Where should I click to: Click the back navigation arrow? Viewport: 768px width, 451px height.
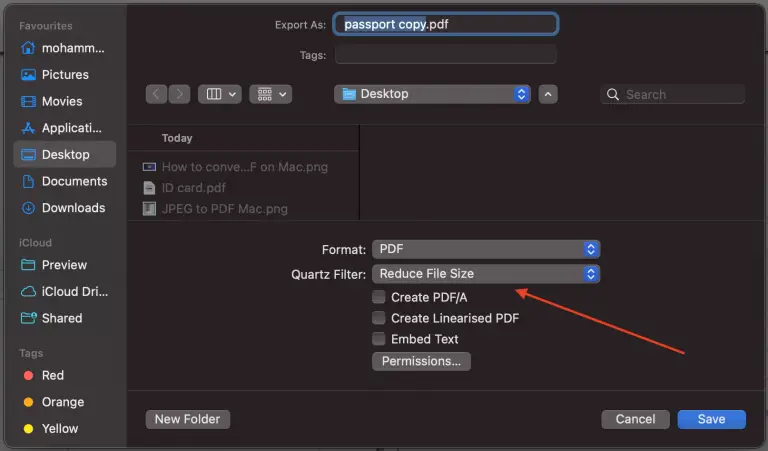pos(156,94)
